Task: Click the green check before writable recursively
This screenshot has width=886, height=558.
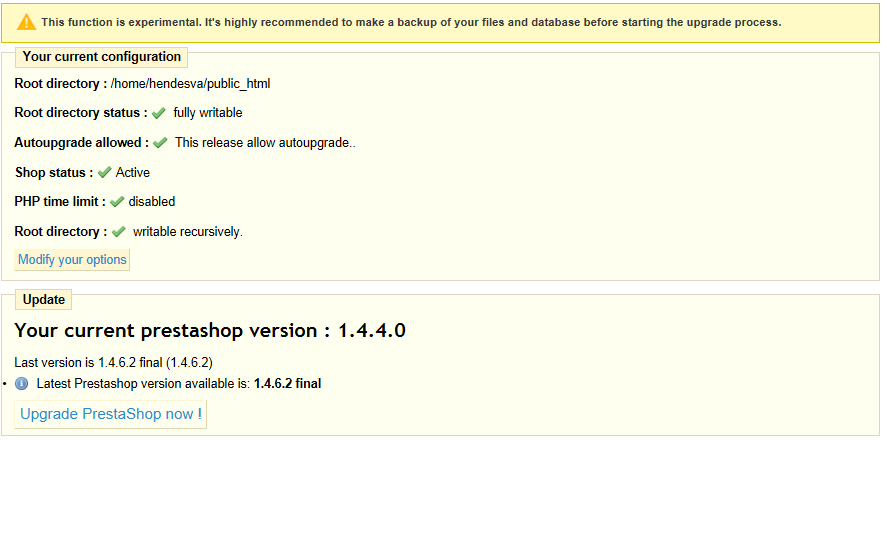Action: (x=119, y=232)
